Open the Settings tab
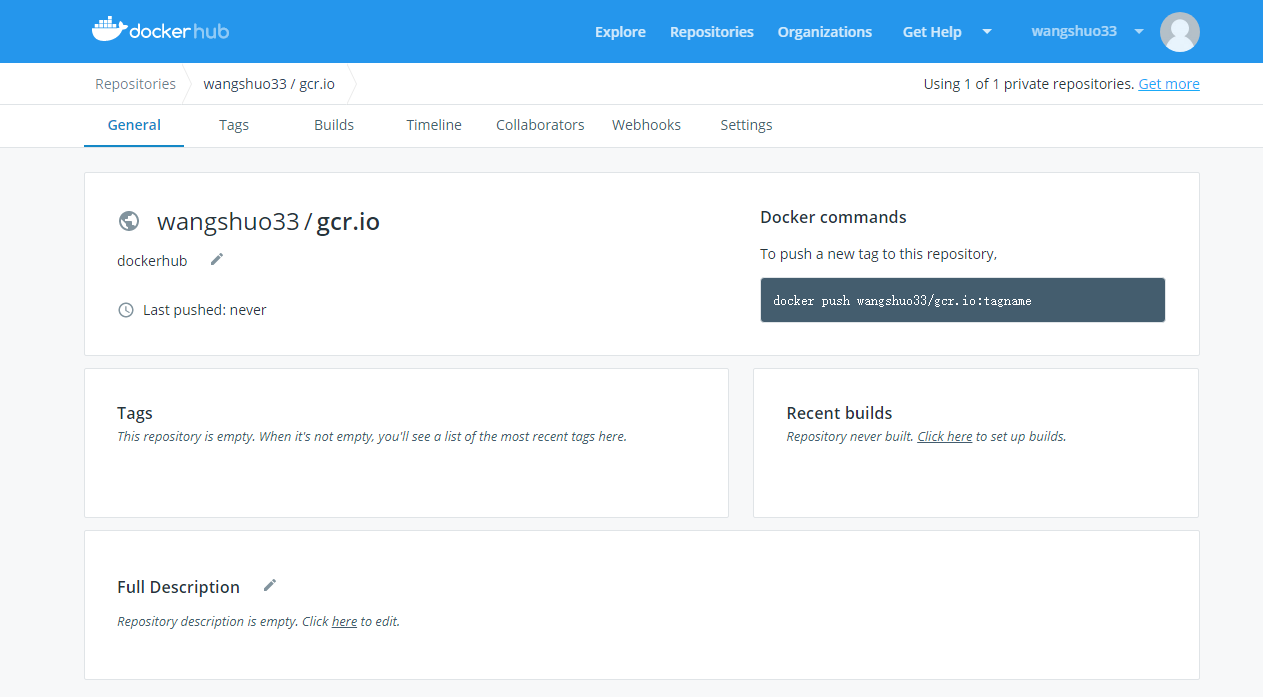 click(746, 125)
